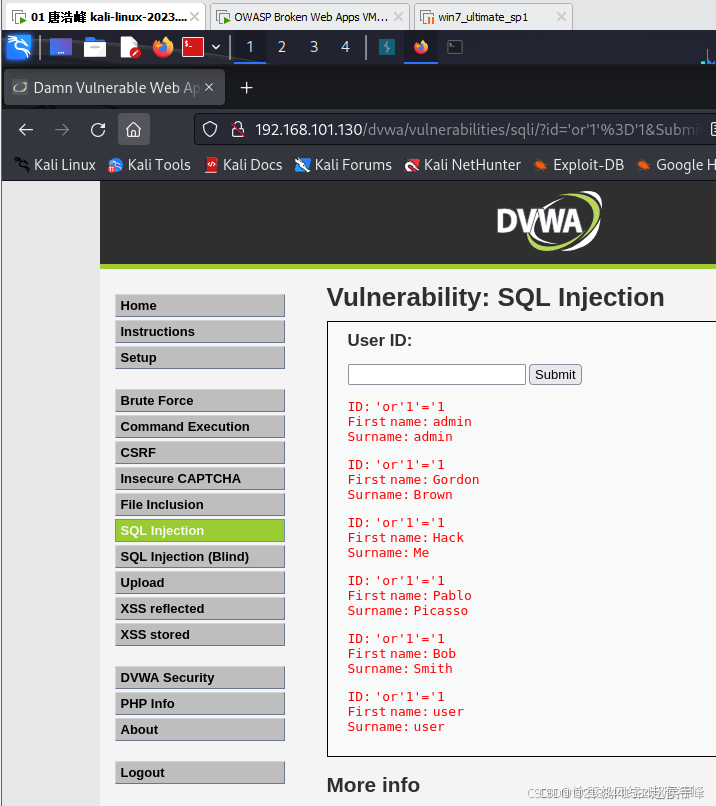The width and height of the screenshot is (716, 806).
Task: Open the CSRF page
Action: [199, 452]
